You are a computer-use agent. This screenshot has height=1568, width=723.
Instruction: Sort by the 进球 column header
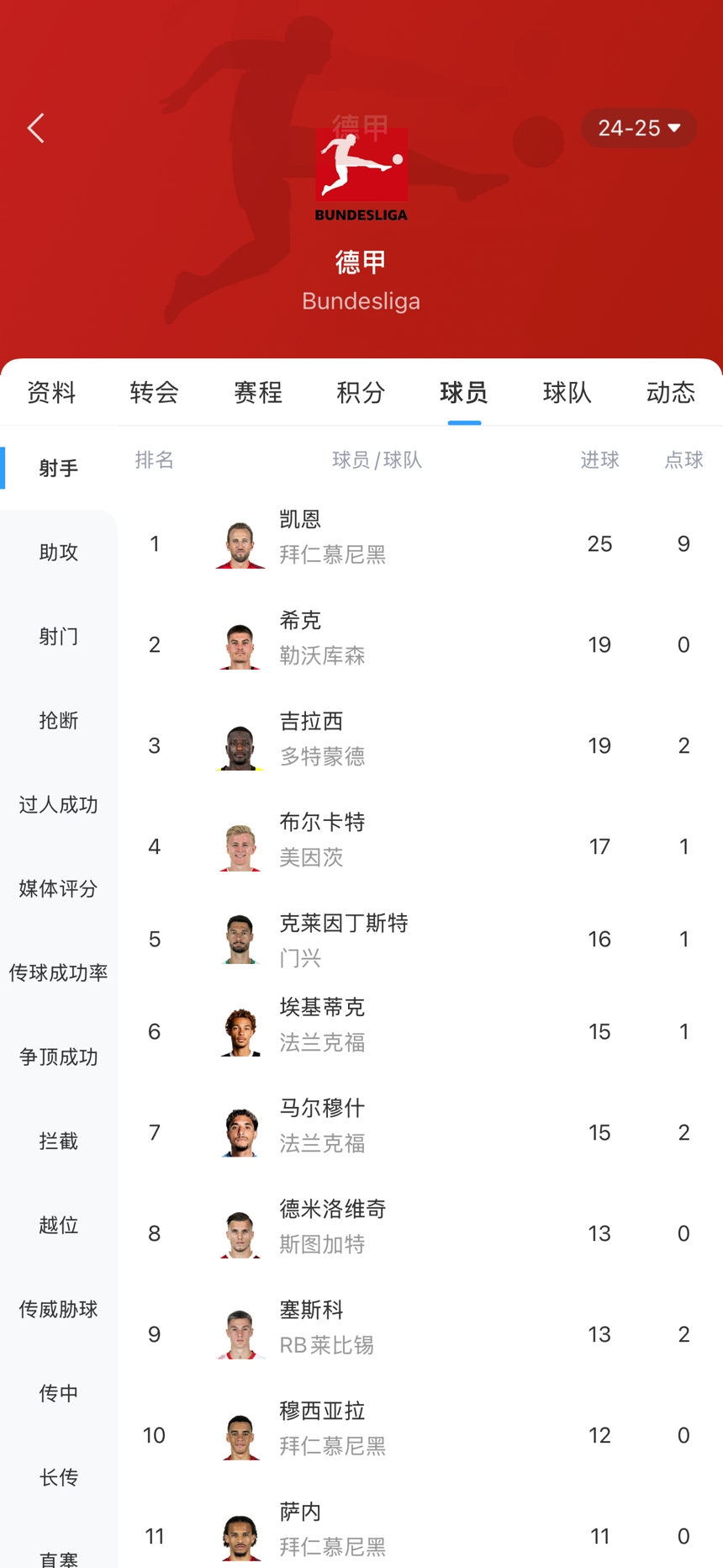click(599, 459)
